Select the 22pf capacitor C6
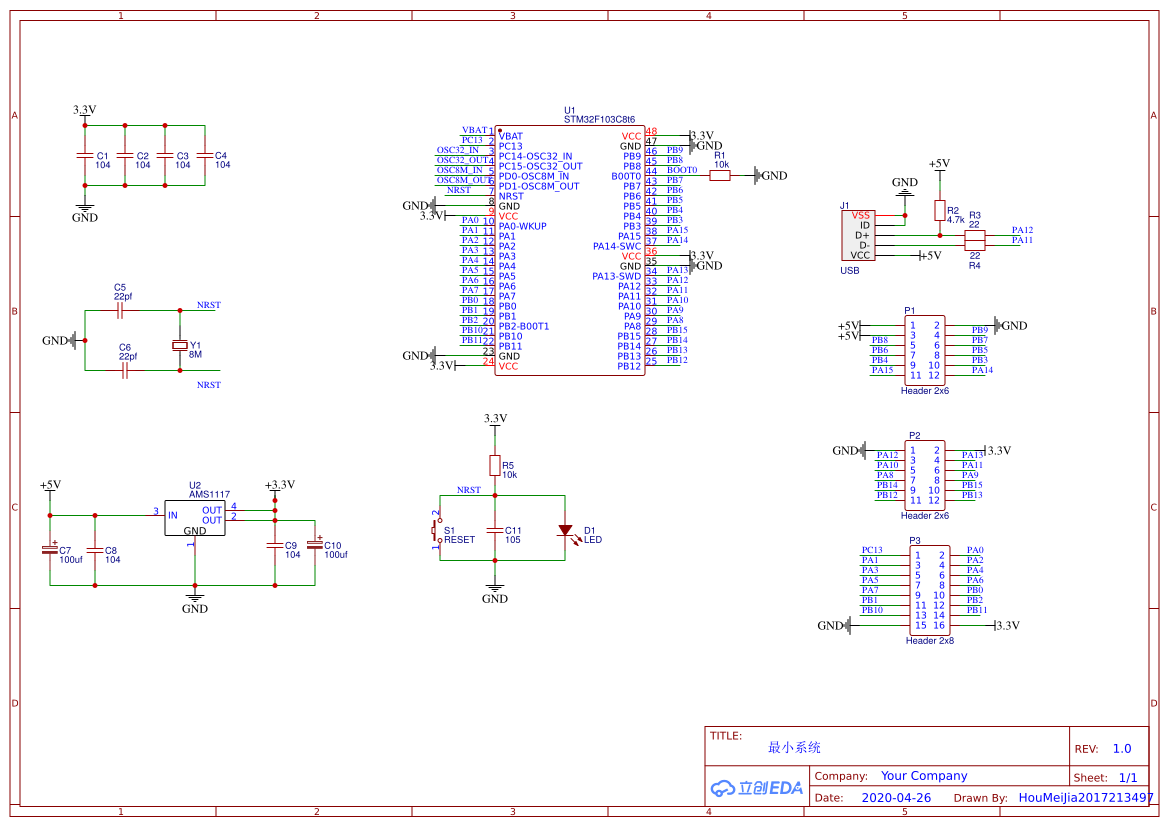The image size is (1169, 827). pos(125,371)
